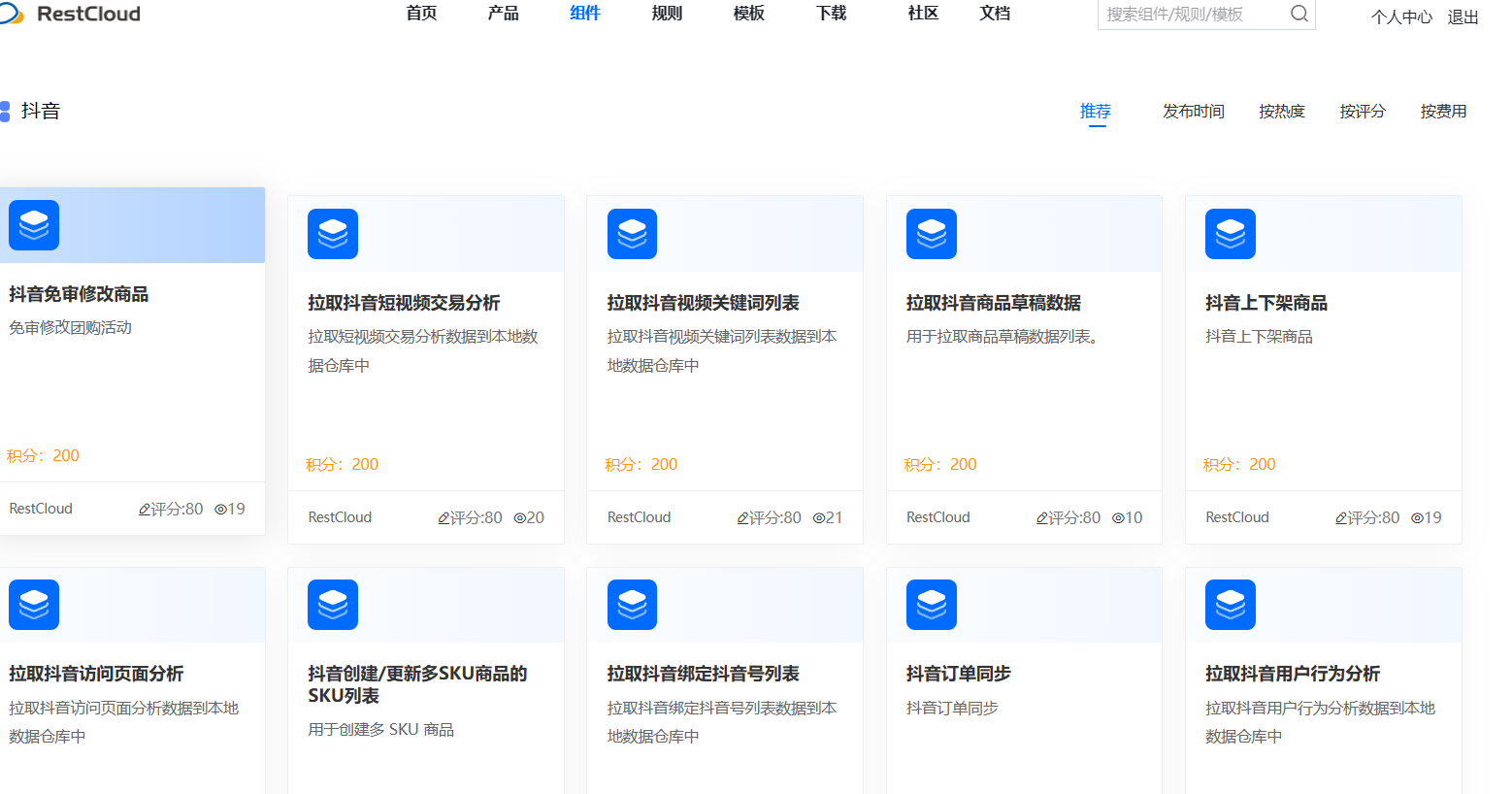Open the 下载 menu item
Viewport: 1512px width, 794px height.
point(832,13)
